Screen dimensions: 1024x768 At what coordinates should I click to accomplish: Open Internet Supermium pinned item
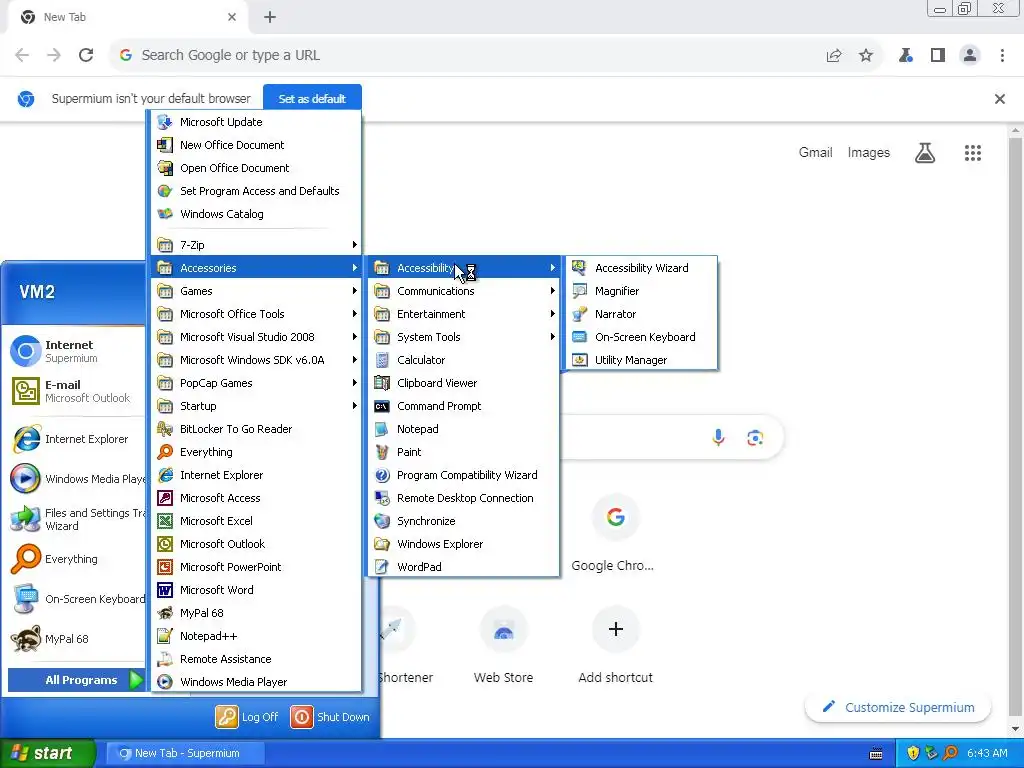pyautogui.click(x=73, y=351)
